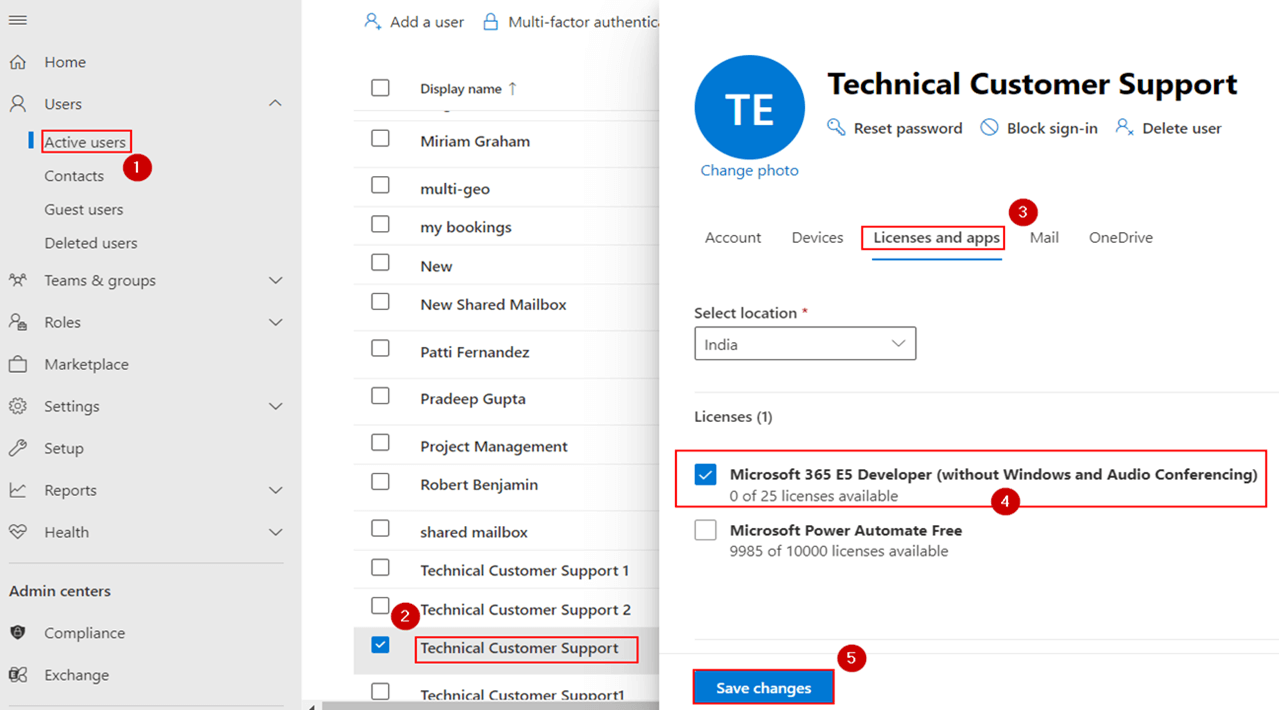Click the hamburger navigation menu icon

coord(18,21)
